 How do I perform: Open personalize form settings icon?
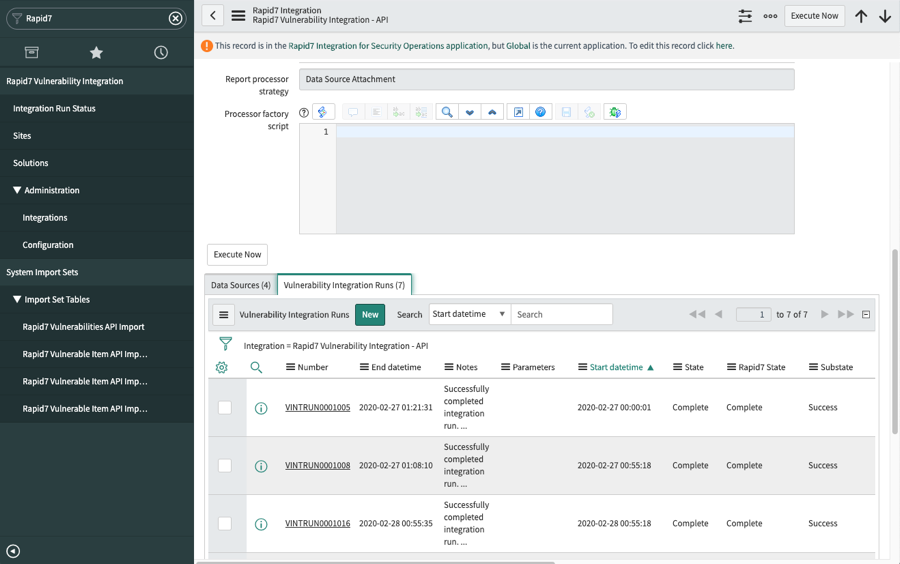click(x=745, y=16)
